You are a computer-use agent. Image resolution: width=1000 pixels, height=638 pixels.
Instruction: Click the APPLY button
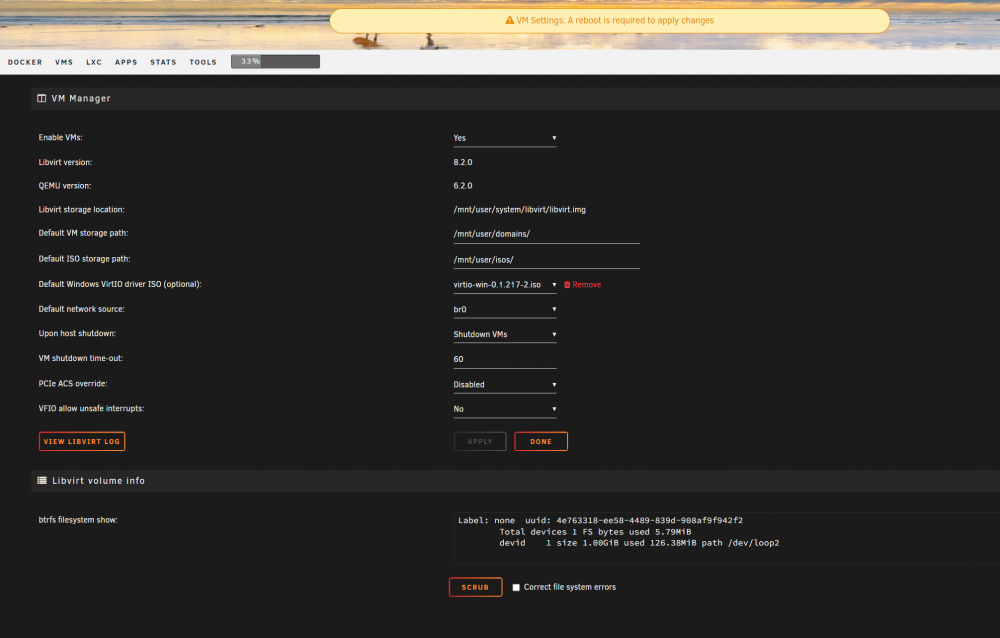[480, 441]
